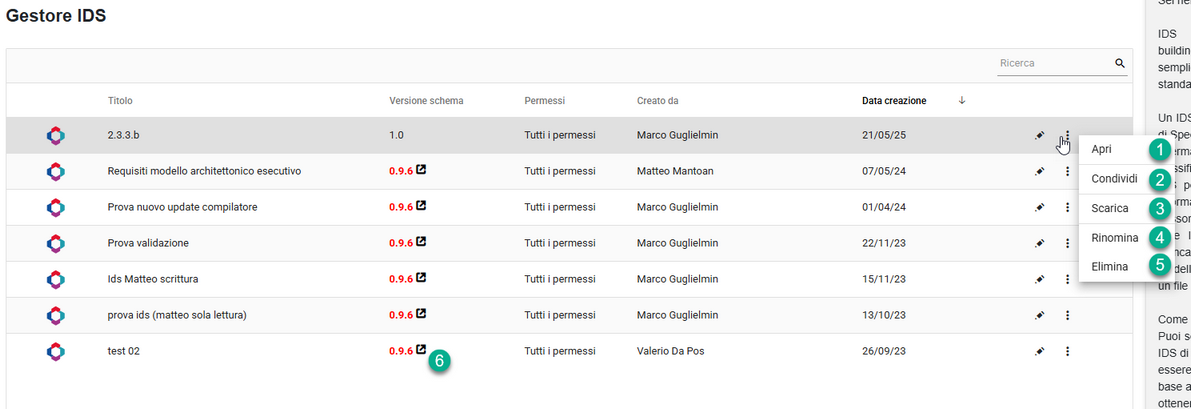Choose Apri from the context menu
This screenshot has width=1191, height=409.
(1102, 149)
